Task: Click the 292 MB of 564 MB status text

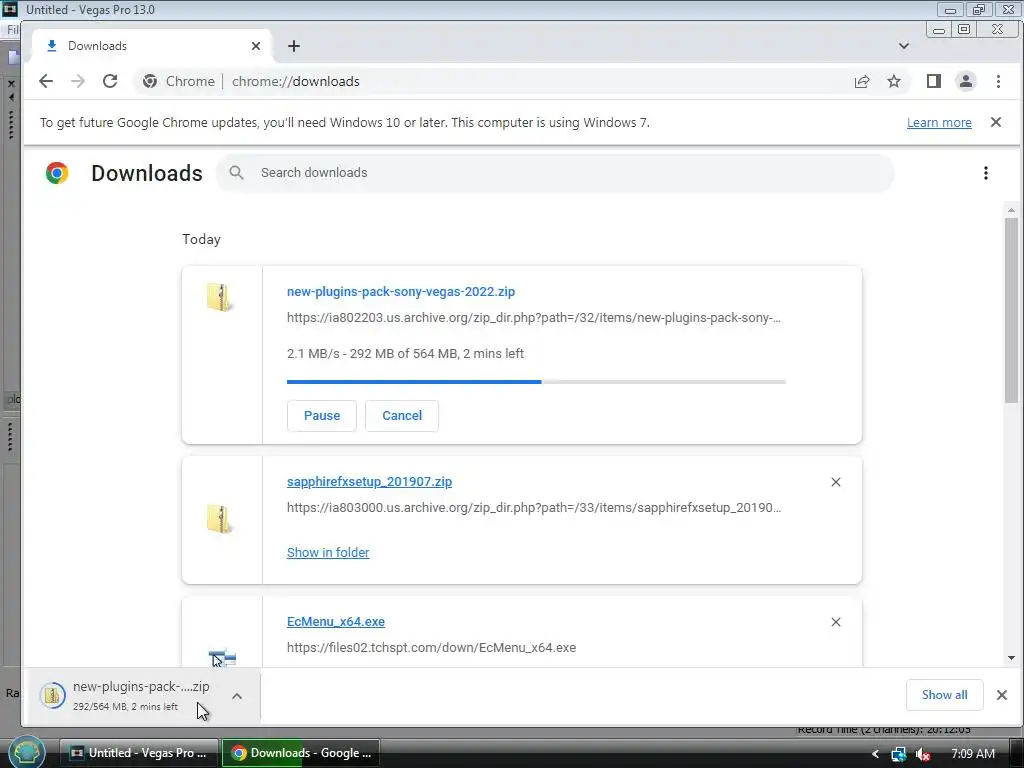Action: coord(404,354)
